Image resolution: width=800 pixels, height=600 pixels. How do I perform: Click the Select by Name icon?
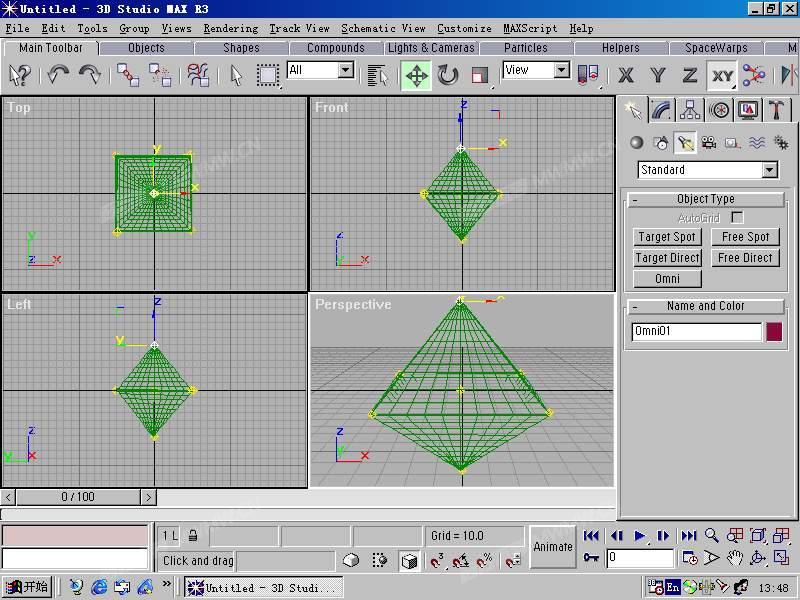click(377, 76)
